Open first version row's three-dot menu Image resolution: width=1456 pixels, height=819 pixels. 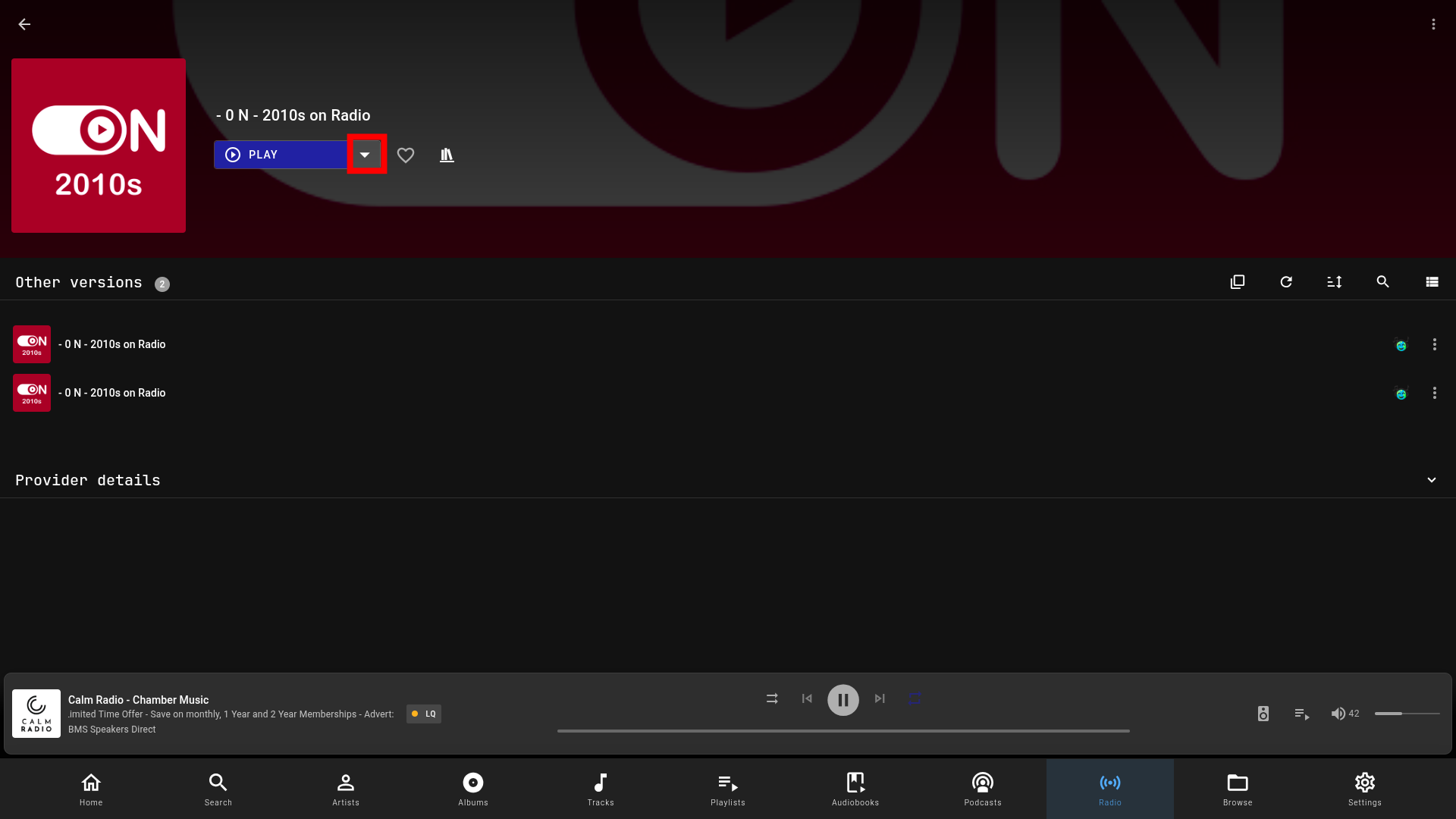(1434, 344)
